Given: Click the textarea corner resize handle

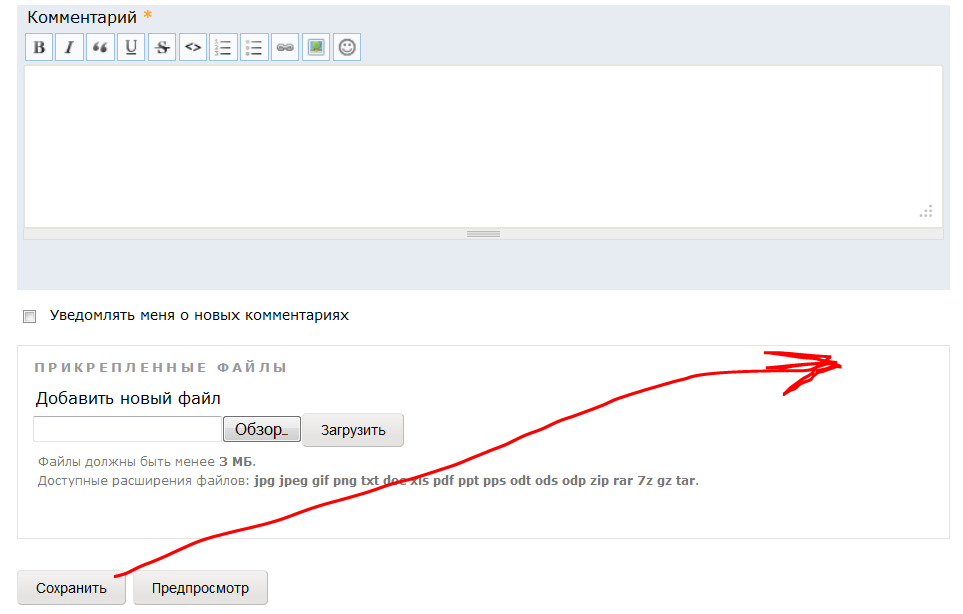Looking at the screenshot, I should point(926,211).
